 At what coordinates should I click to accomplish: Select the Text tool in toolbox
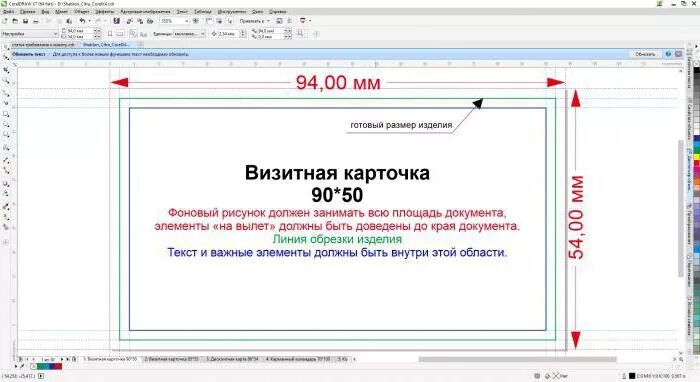[6, 148]
